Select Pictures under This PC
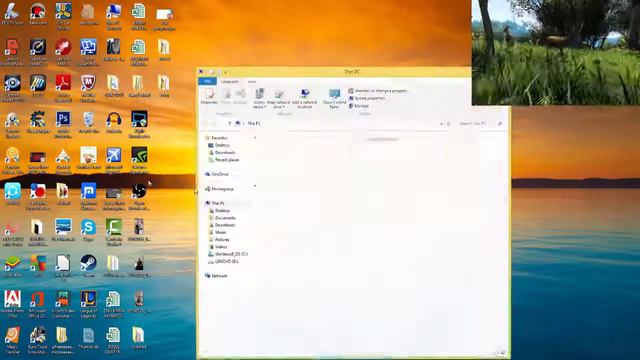The image size is (640, 360). (x=219, y=240)
